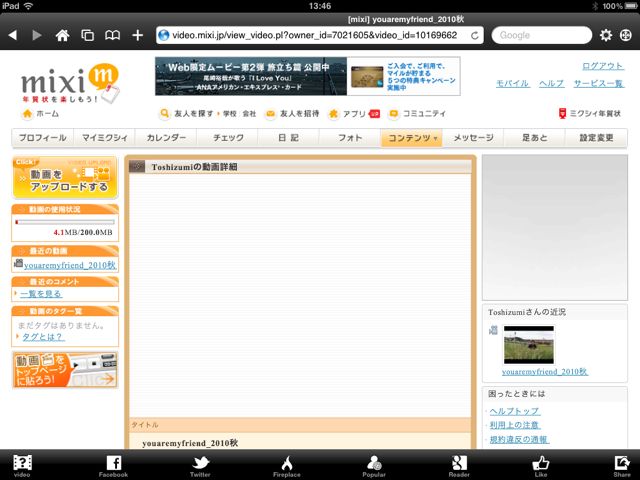
Task: Open the 足あと tab
Action: (534, 138)
